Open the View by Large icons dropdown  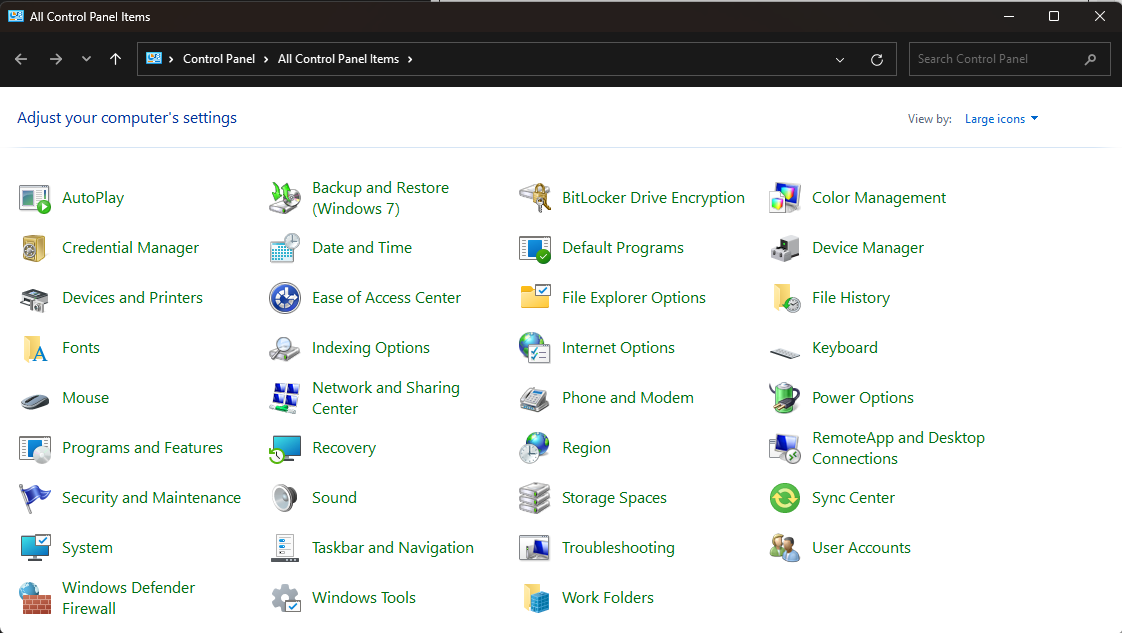(1001, 119)
